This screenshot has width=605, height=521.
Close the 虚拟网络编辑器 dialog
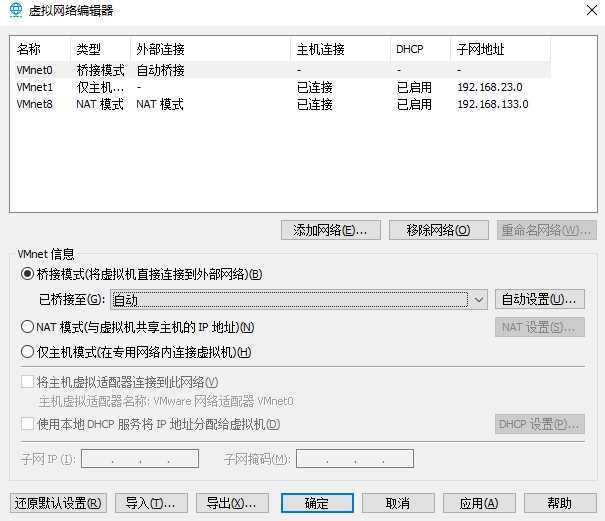(591, 10)
